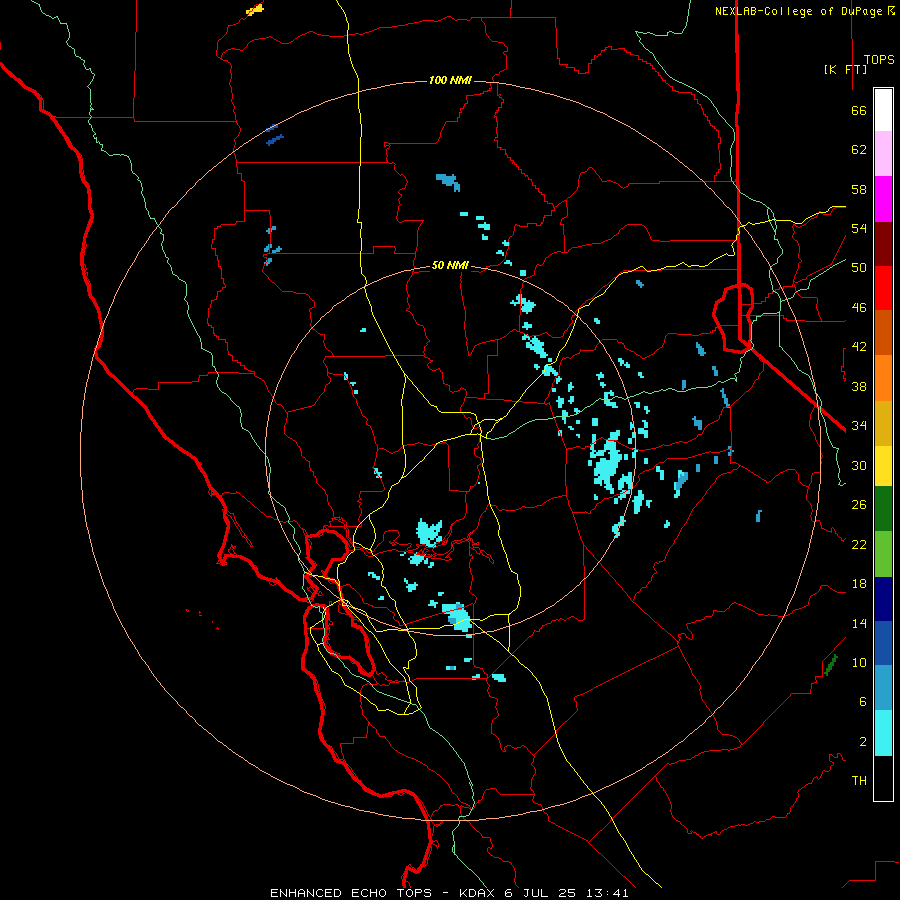Screen dimensions: 900x900
Task: Click the dark orange 46 kft swatch
Action: pos(883,333)
